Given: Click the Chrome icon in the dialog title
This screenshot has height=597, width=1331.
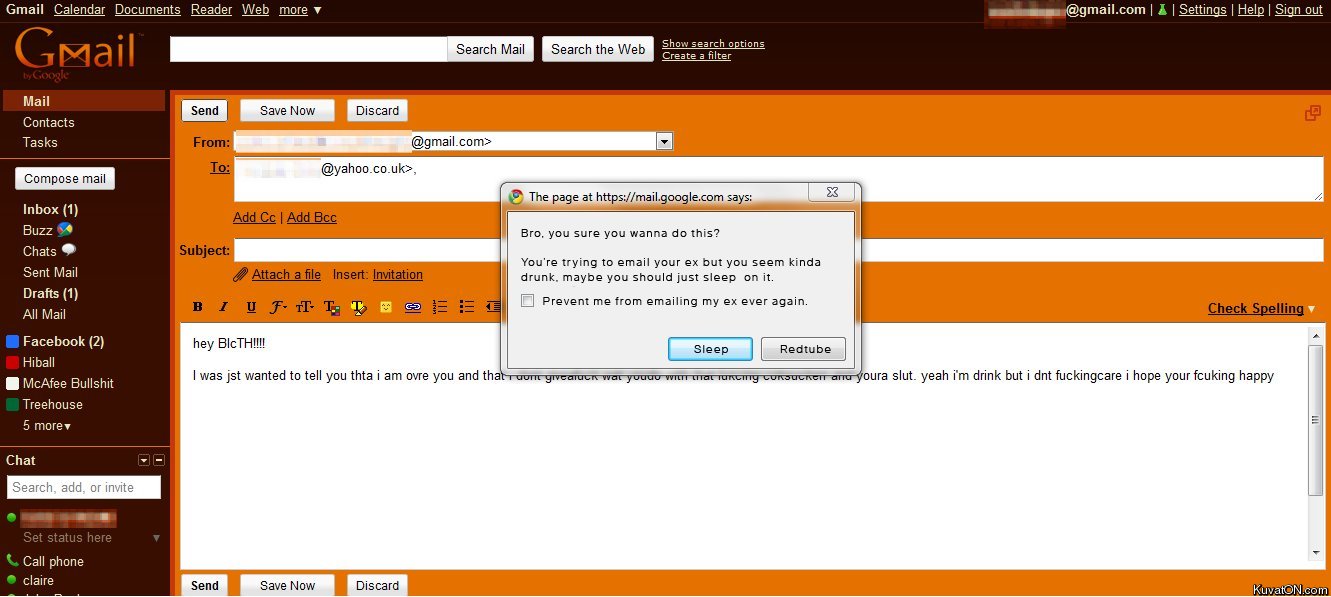Looking at the screenshot, I should click(516, 197).
